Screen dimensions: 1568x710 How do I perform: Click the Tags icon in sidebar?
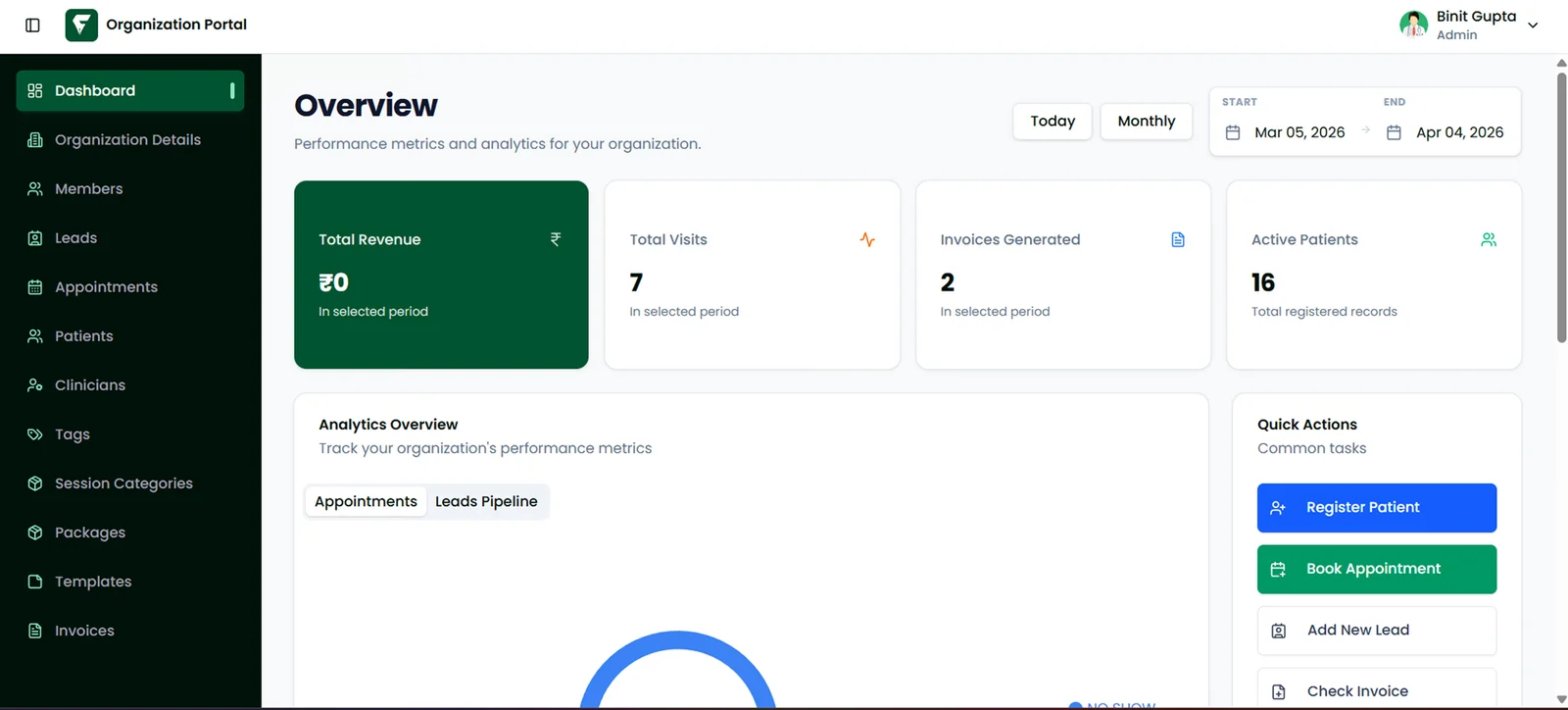pos(35,433)
